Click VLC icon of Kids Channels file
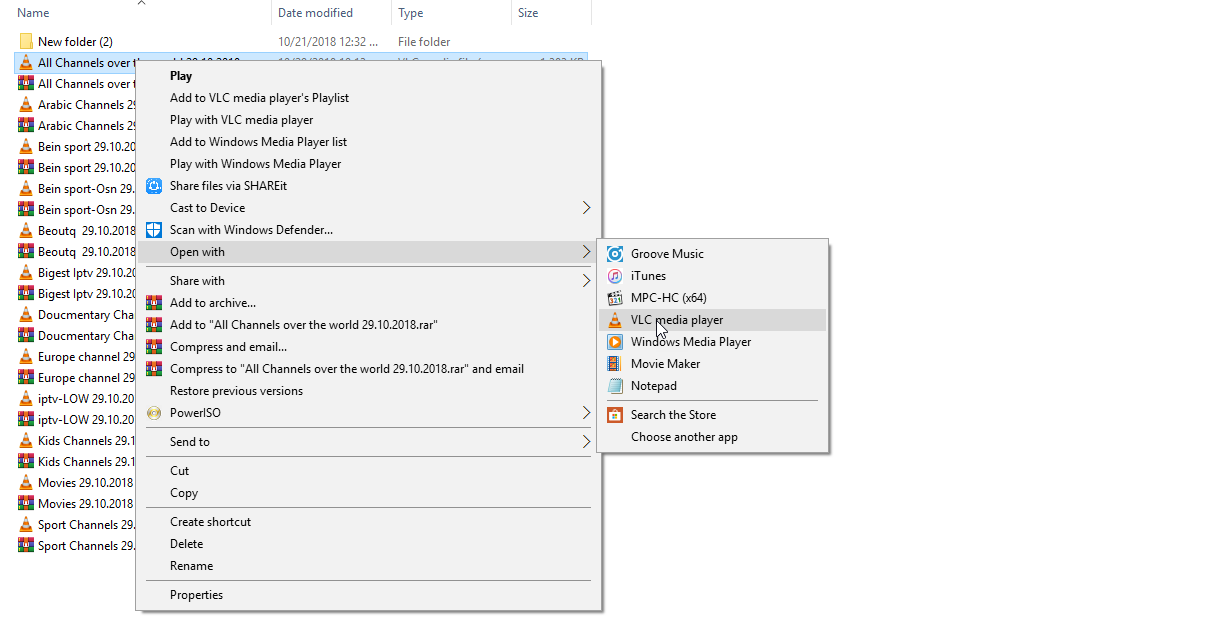 [26, 441]
